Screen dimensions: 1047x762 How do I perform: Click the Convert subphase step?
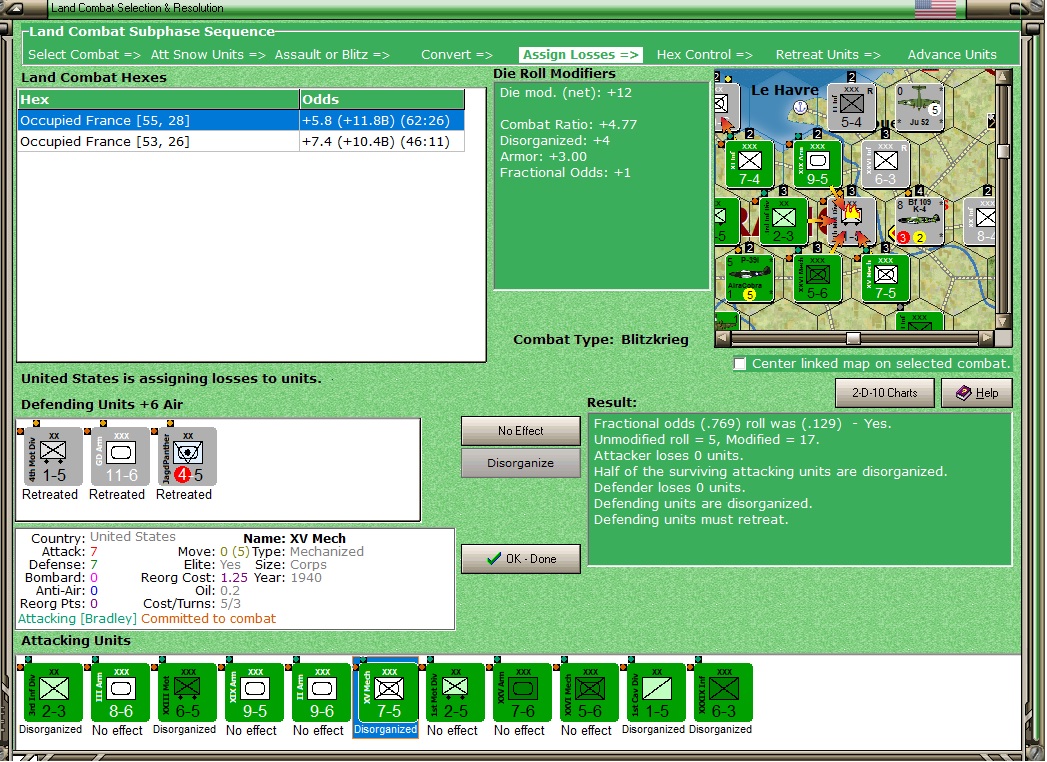point(457,55)
